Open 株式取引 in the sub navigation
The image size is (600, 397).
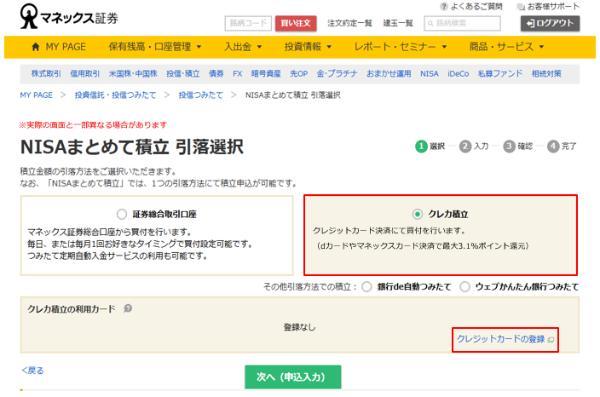click(x=46, y=74)
